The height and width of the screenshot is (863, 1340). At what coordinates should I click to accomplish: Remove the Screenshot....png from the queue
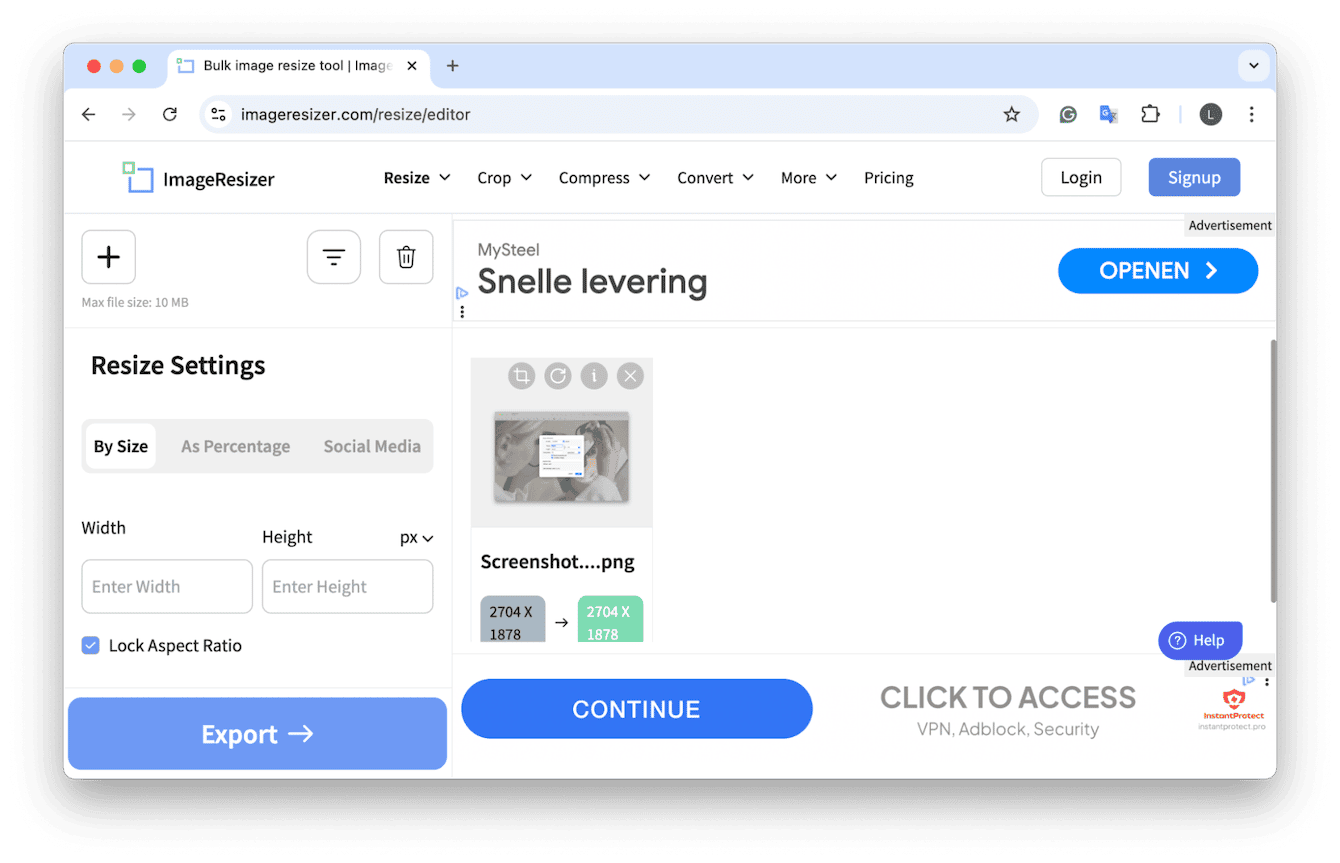(x=630, y=375)
